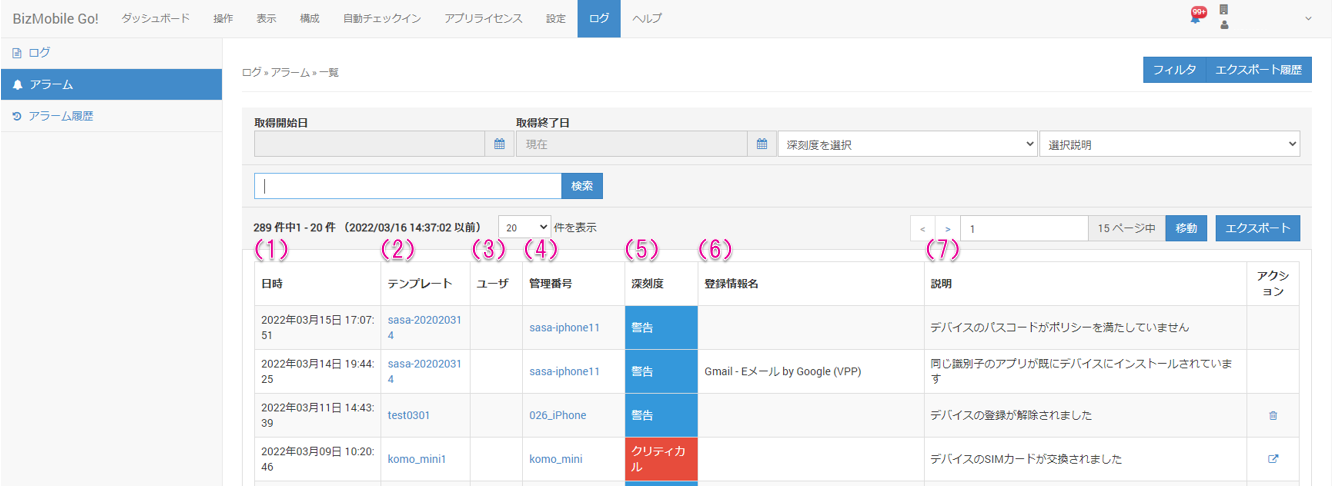Click the page number input field
This screenshot has width=1332, height=490.
(x=1023, y=228)
